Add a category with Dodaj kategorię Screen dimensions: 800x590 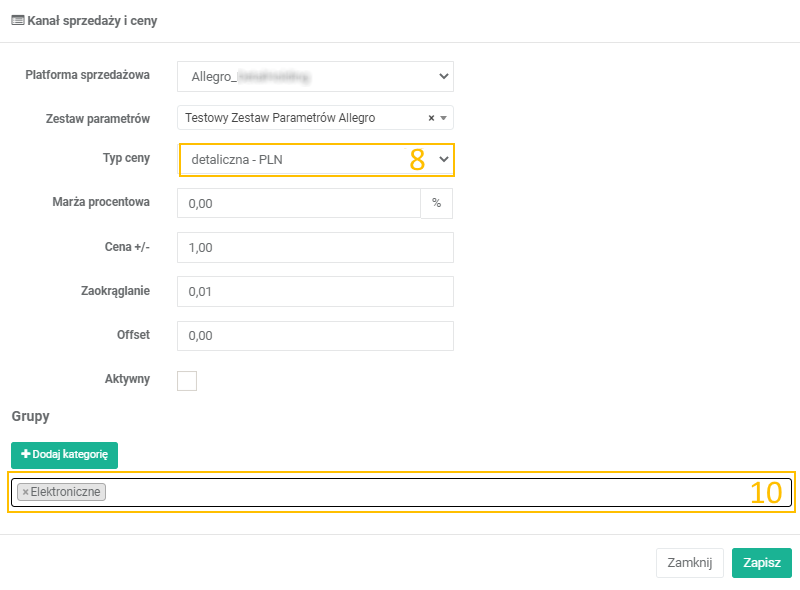(x=65, y=455)
